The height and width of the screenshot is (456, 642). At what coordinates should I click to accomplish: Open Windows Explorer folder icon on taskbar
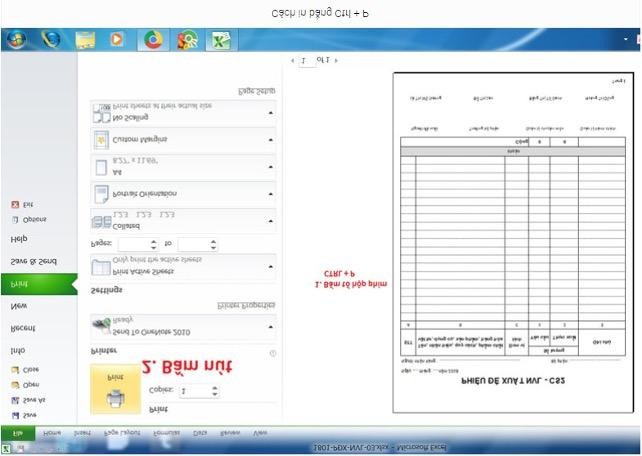click(x=85, y=40)
